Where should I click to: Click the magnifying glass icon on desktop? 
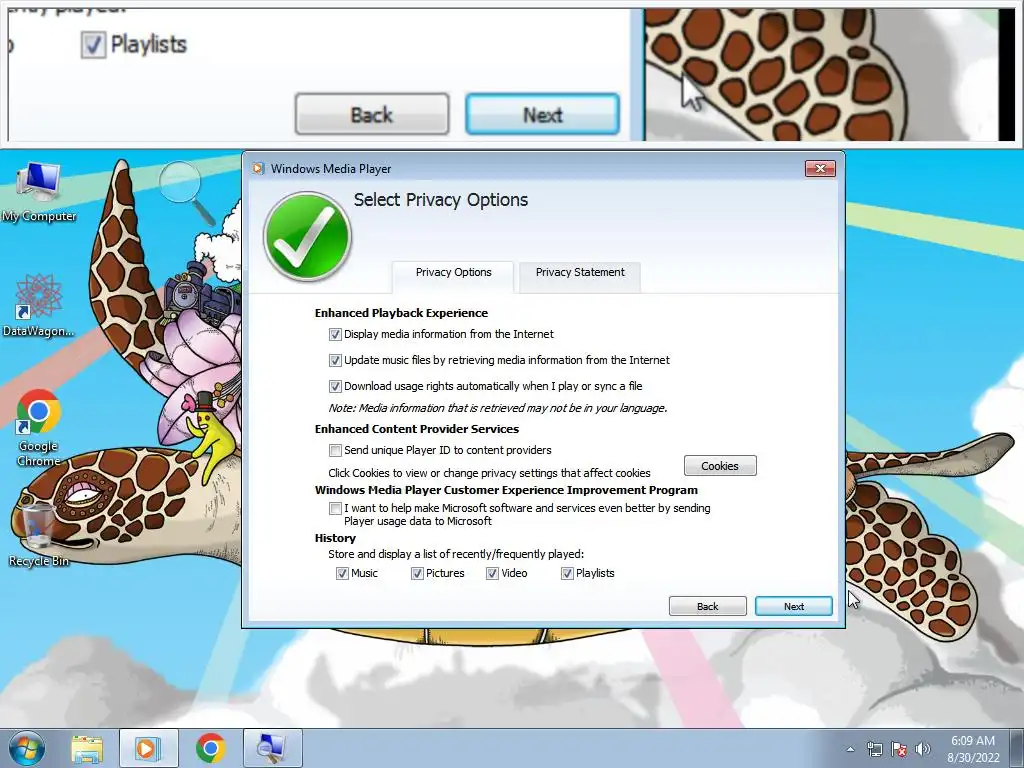click(187, 191)
